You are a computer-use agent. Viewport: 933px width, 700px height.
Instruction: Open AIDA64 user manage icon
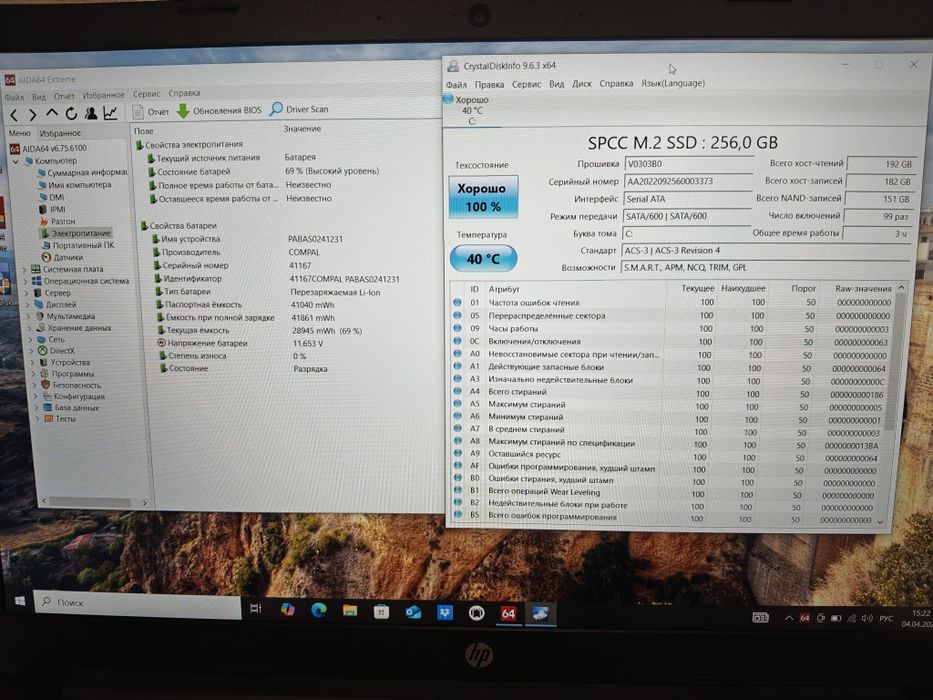pos(91,112)
